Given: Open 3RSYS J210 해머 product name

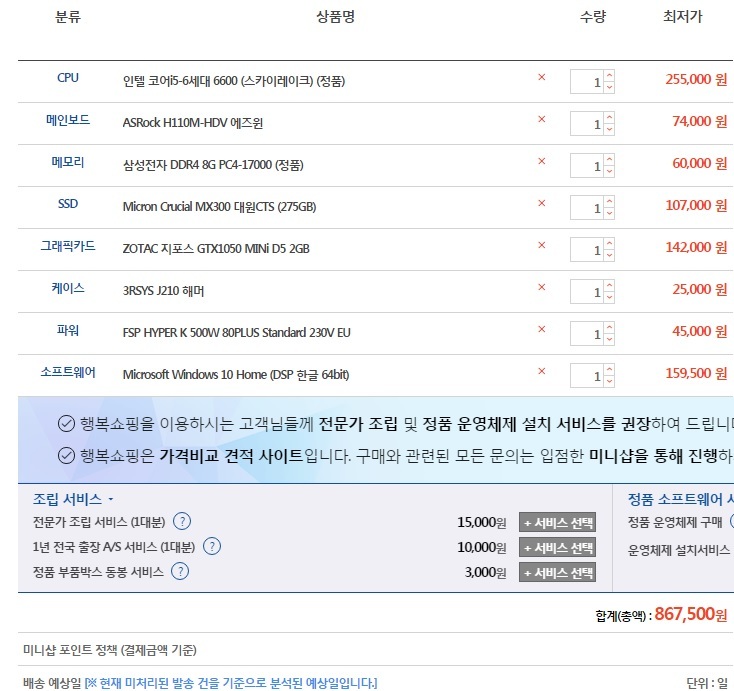Looking at the screenshot, I should tap(163, 291).
